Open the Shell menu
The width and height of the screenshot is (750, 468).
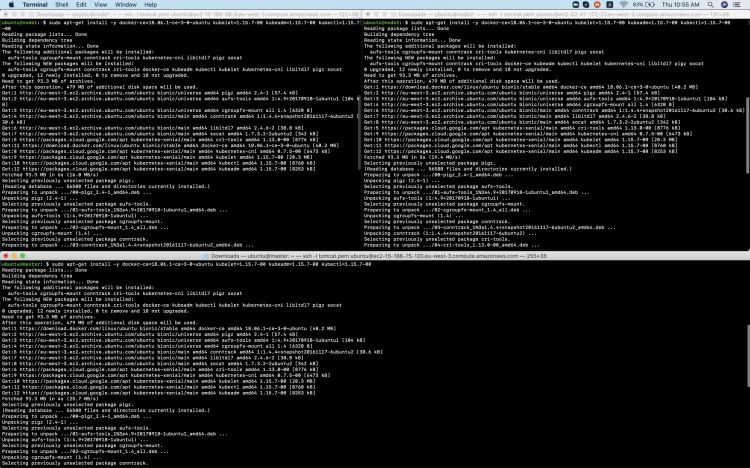65,4
